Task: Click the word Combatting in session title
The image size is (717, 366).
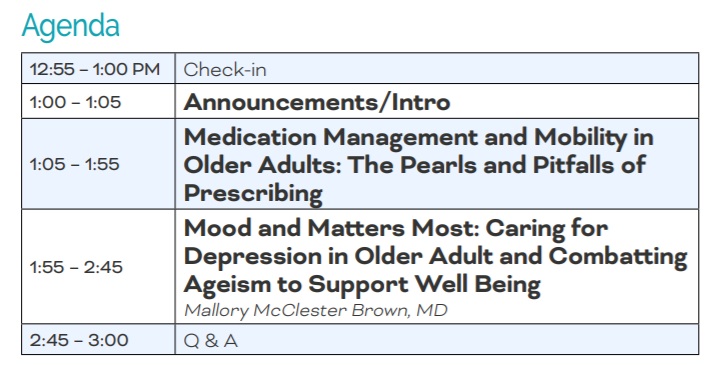Action: (x=618, y=257)
